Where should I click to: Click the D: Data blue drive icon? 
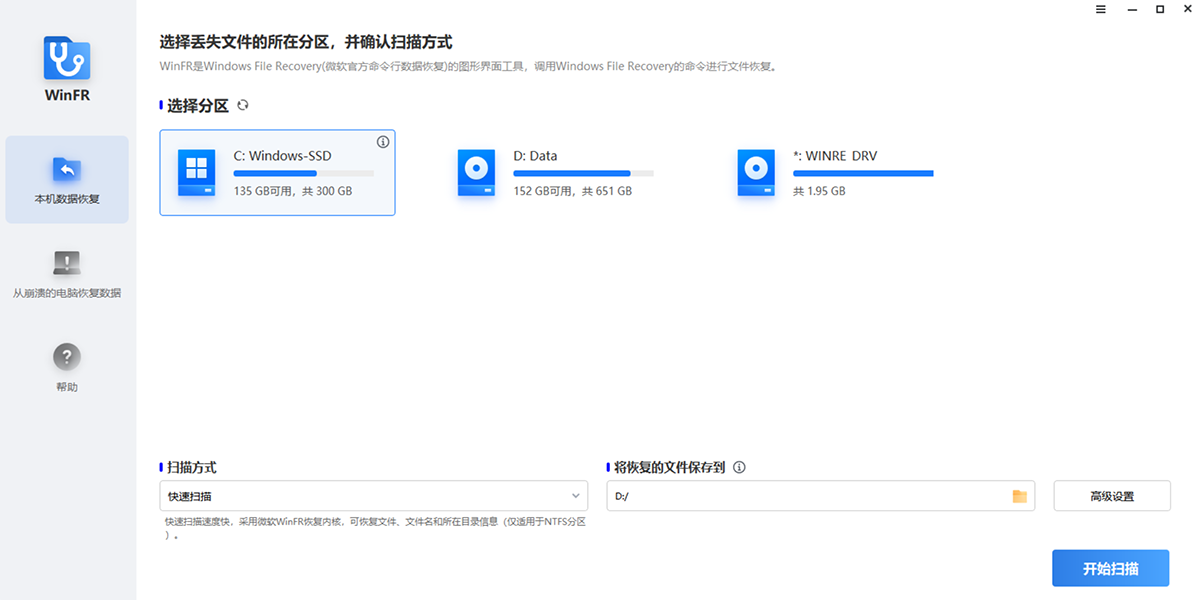click(477, 172)
